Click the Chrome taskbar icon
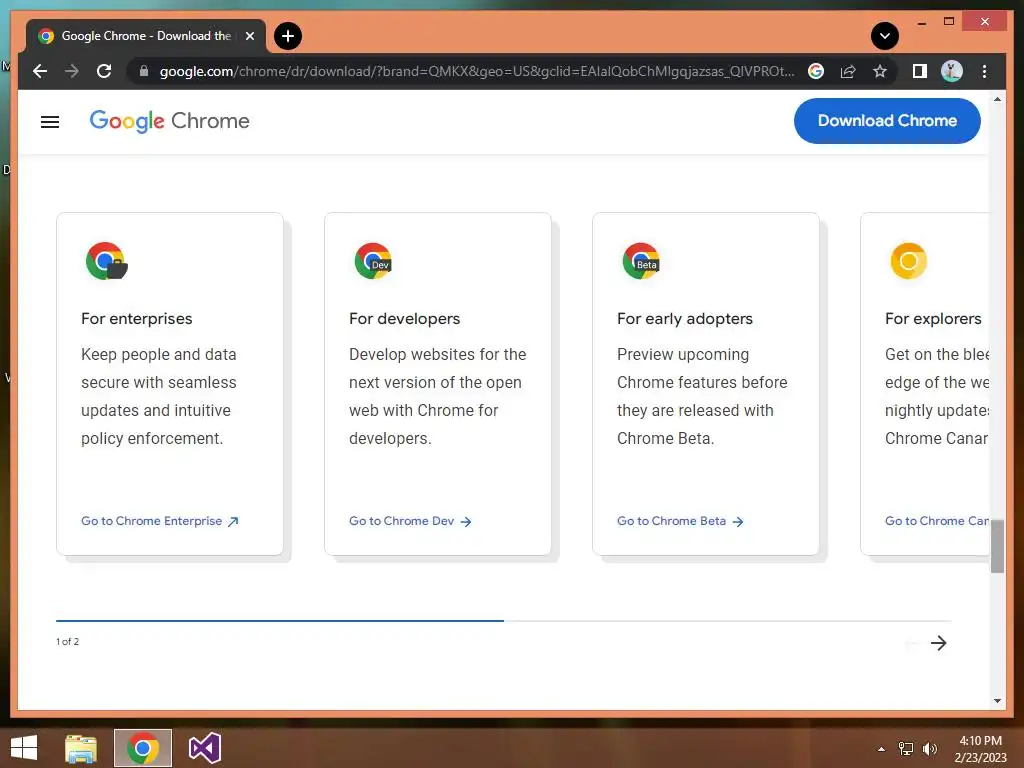 (x=143, y=748)
